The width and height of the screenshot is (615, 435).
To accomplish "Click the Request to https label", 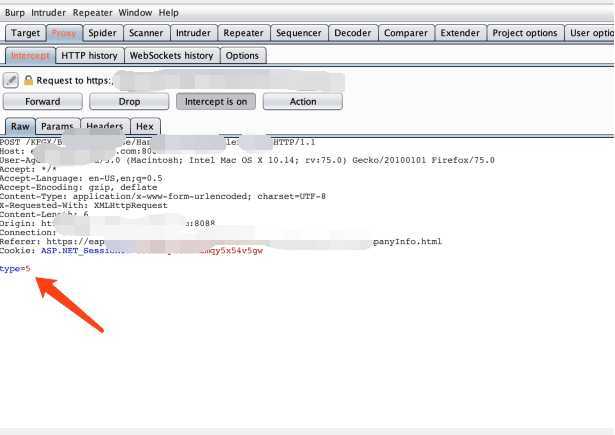I will (x=75, y=80).
